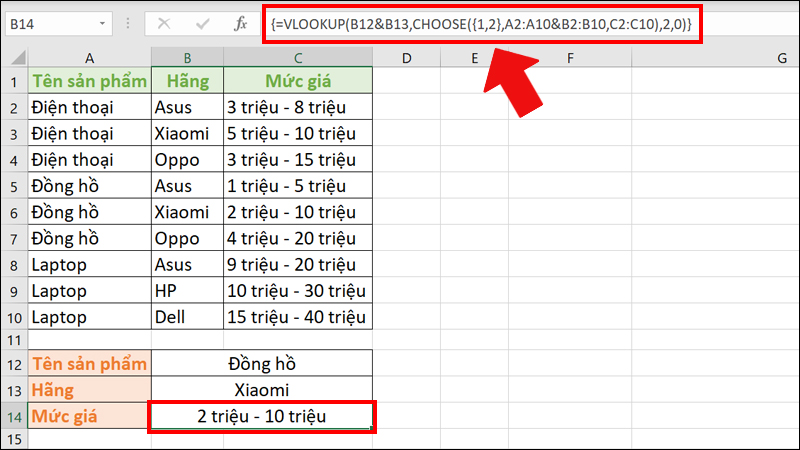This screenshot has height=450, width=800.
Task: Select row 1 header
Action: [14, 81]
